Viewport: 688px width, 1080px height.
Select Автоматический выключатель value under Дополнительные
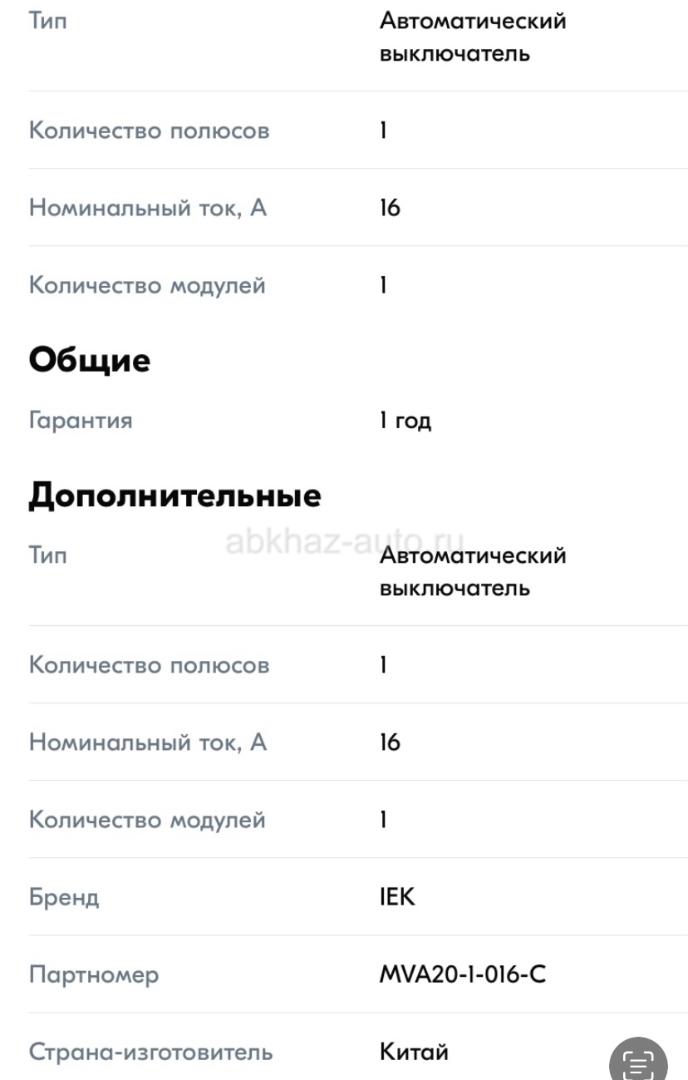[x=472, y=571]
